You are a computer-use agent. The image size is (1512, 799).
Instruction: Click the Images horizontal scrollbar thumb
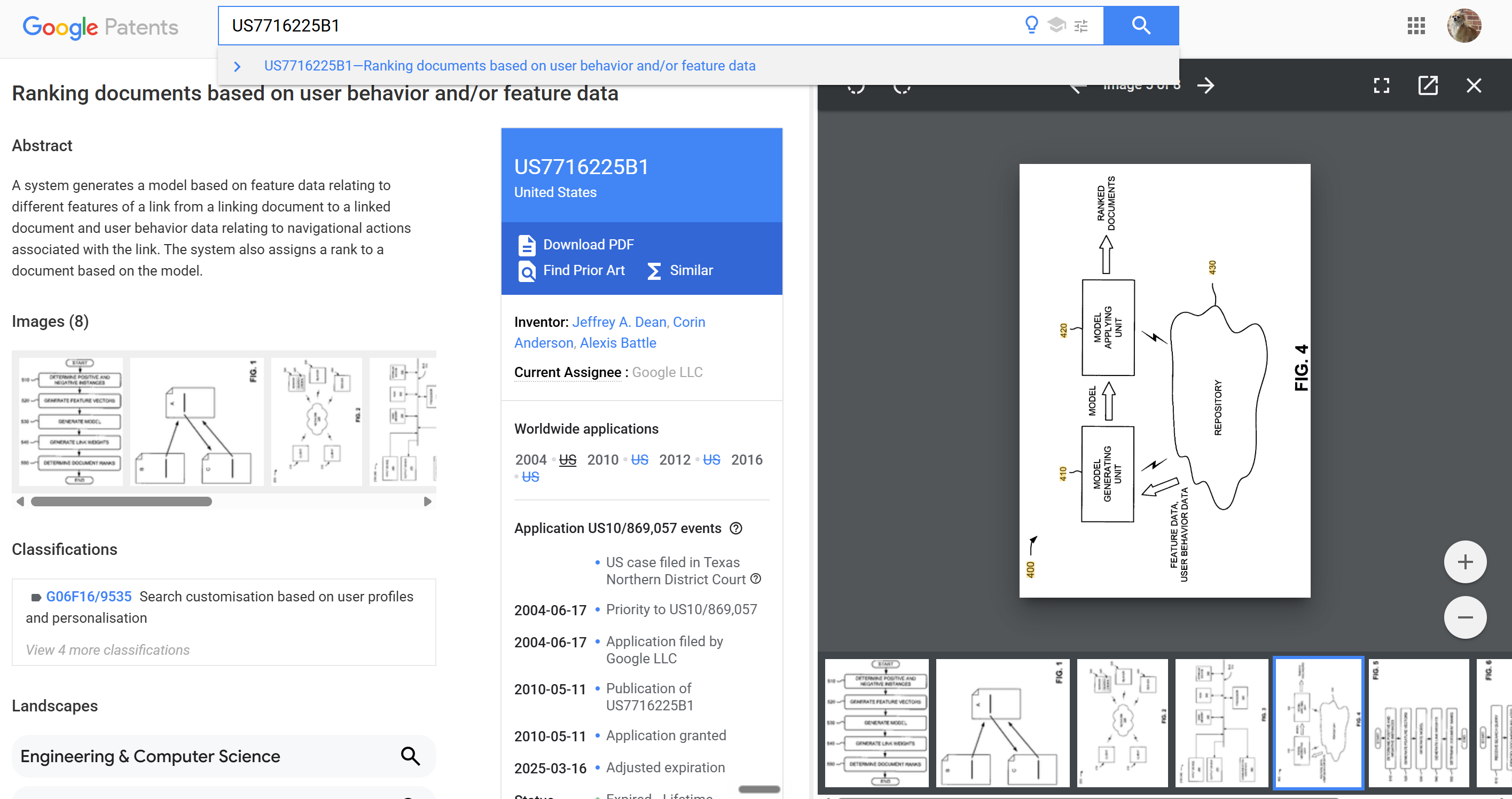(x=121, y=502)
